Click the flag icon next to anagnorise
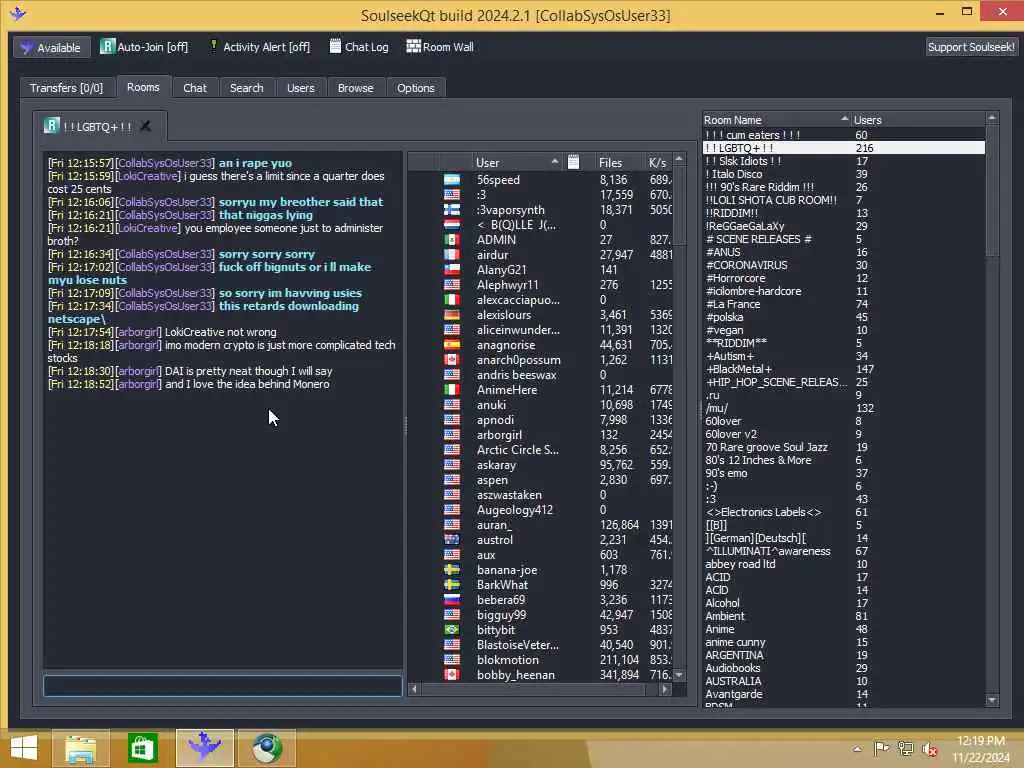This screenshot has height=768, width=1024. click(452, 345)
